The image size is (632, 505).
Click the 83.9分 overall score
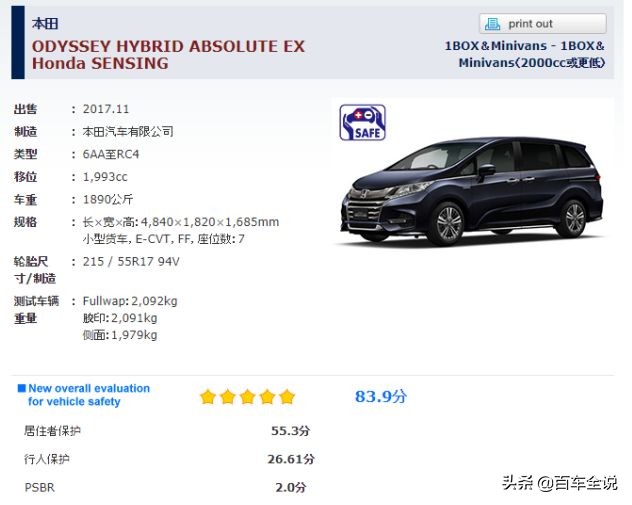381,397
